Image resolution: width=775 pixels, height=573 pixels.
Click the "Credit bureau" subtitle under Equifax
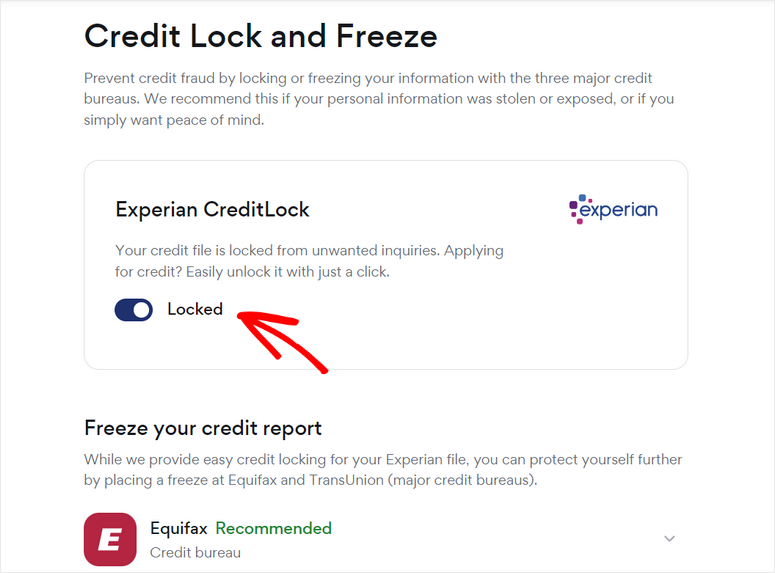point(195,552)
